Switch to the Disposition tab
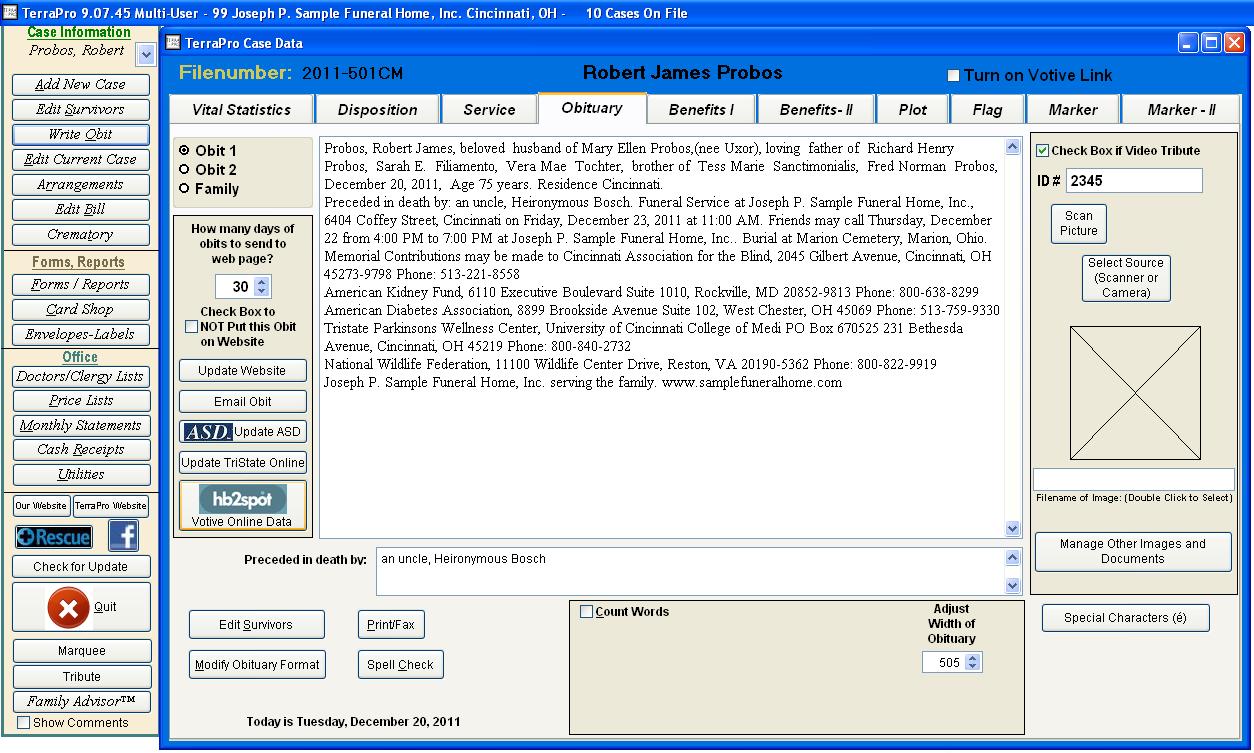This screenshot has width=1254, height=753. pos(377,110)
